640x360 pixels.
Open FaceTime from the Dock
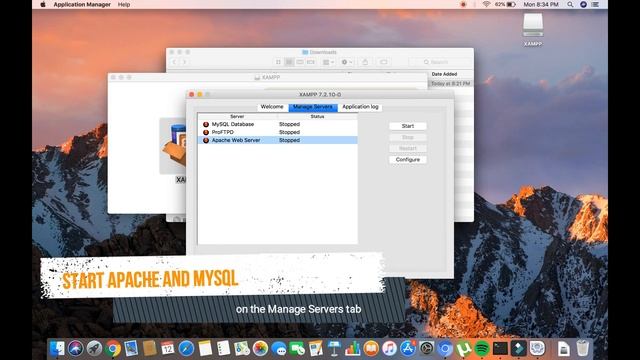(297, 349)
